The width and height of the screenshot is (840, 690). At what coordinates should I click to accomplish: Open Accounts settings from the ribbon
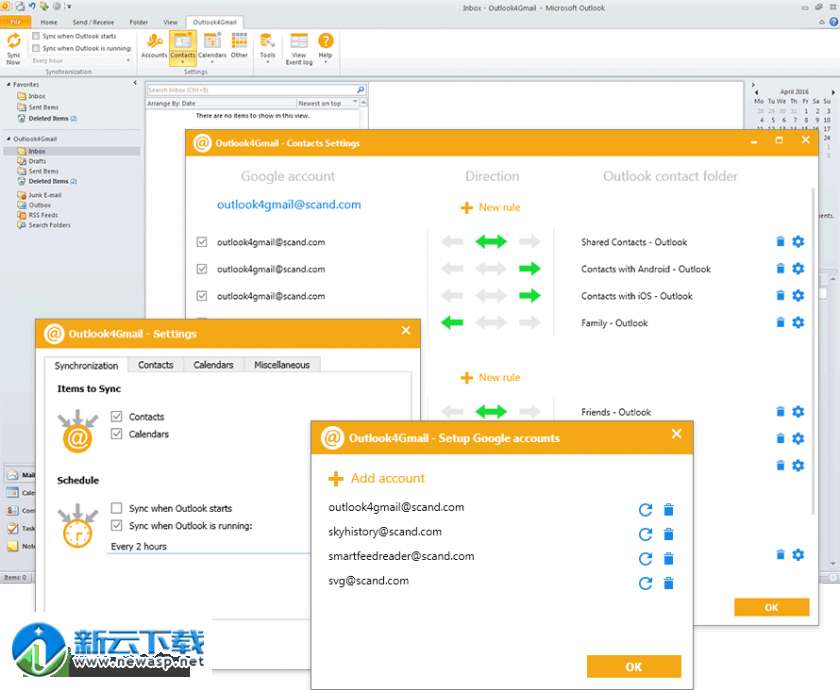point(155,46)
